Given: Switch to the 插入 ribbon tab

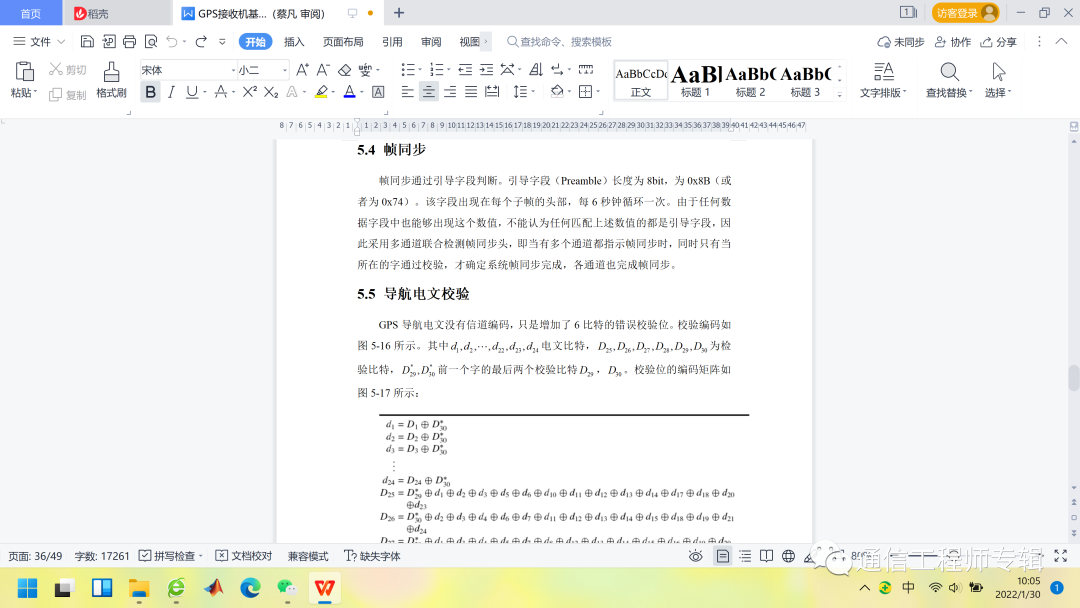Looking at the screenshot, I should pyautogui.click(x=294, y=42).
